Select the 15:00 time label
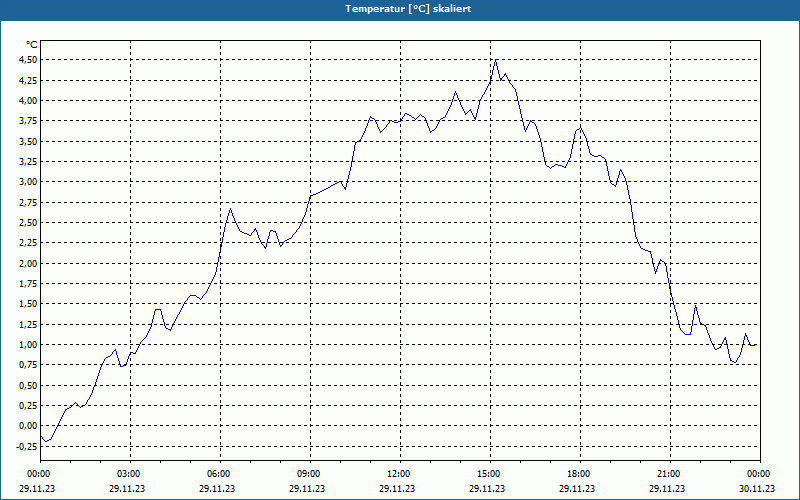The image size is (800, 500). coord(487,474)
